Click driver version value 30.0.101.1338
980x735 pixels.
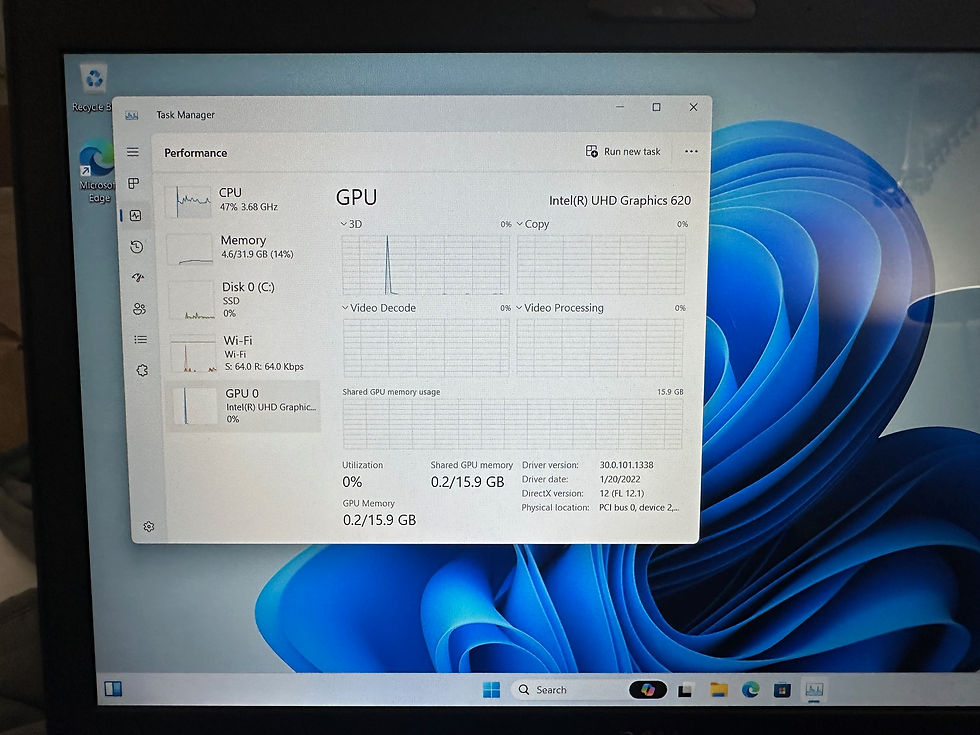(626, 465)
